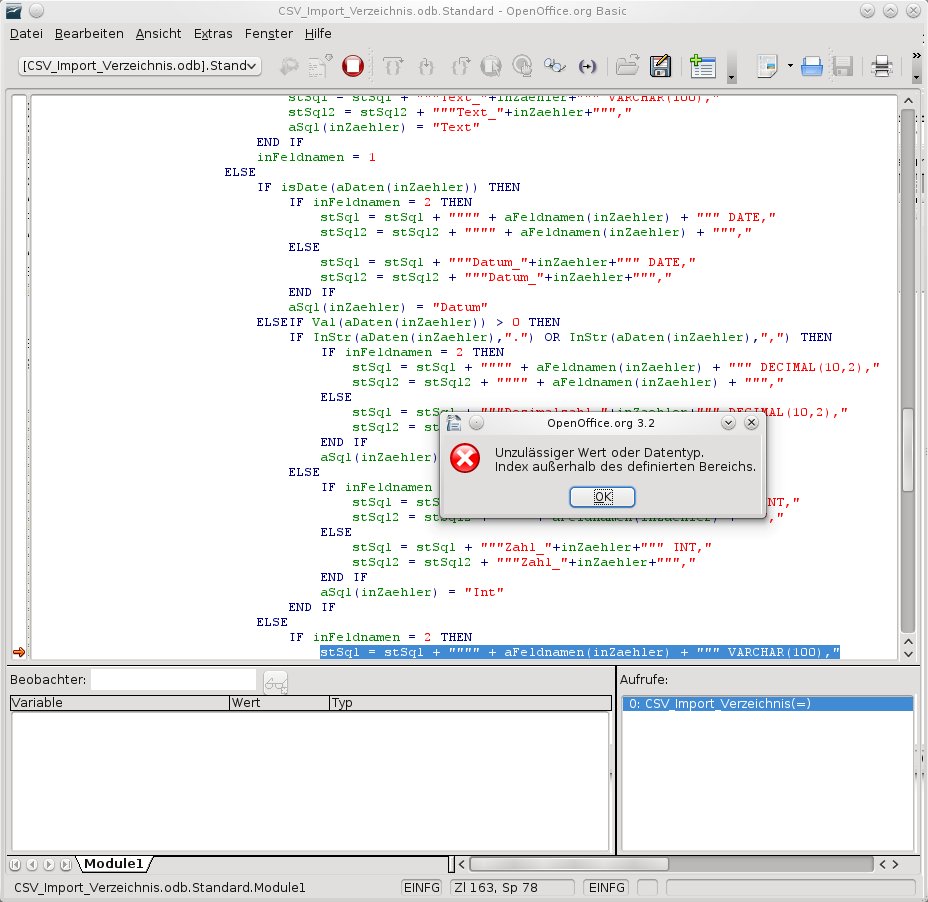The height and width of the screenshot is (902, 928).
Task: Click the Save BASIC source icon
Action: 660,66
